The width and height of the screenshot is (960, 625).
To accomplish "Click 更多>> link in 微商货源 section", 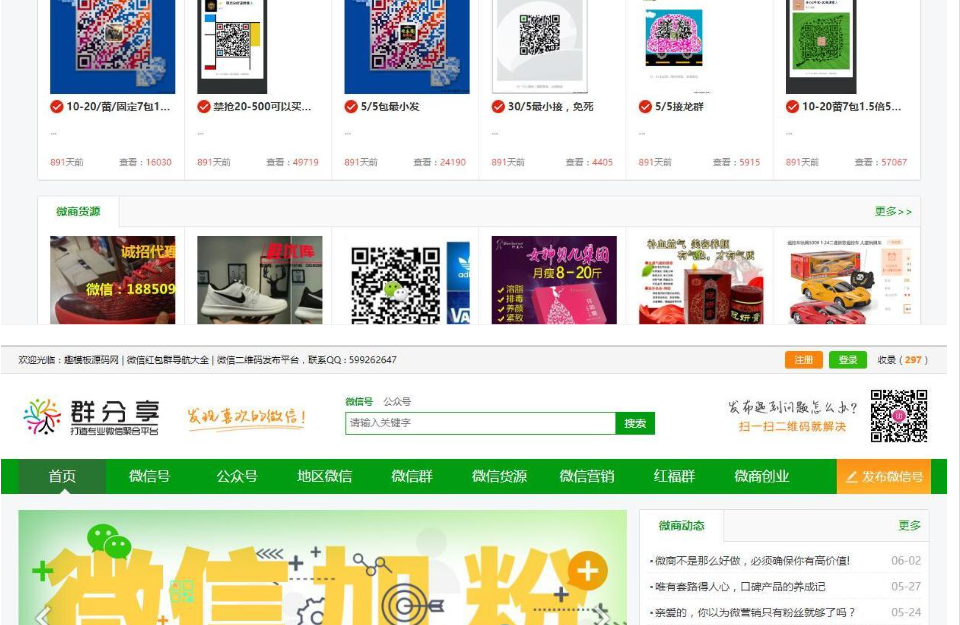I will pos(893,212).
